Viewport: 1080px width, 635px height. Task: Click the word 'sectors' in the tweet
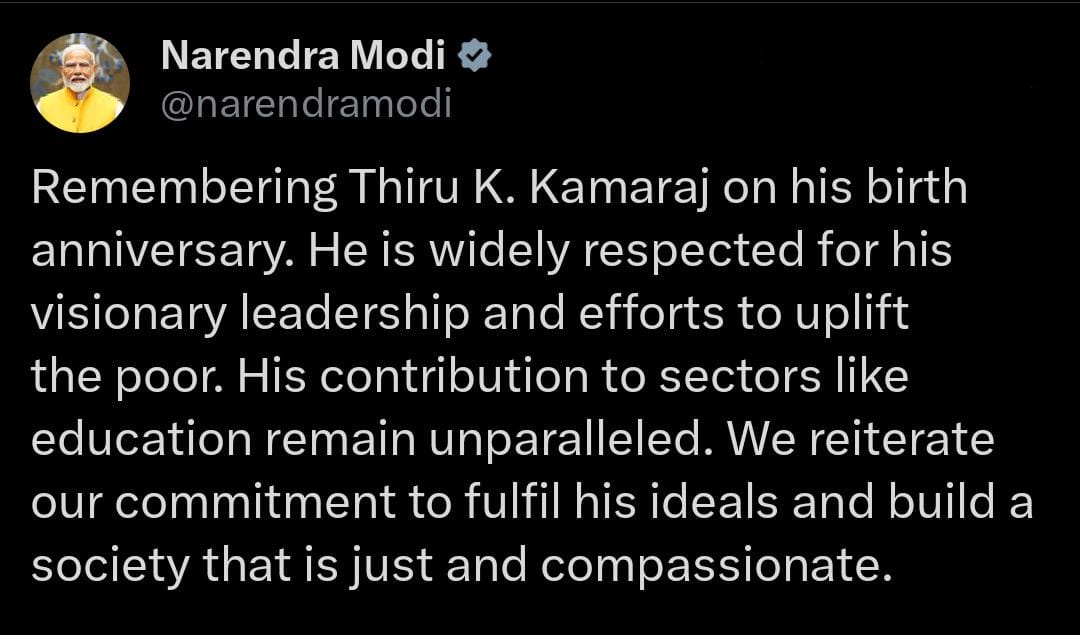[x=740, y=377]
